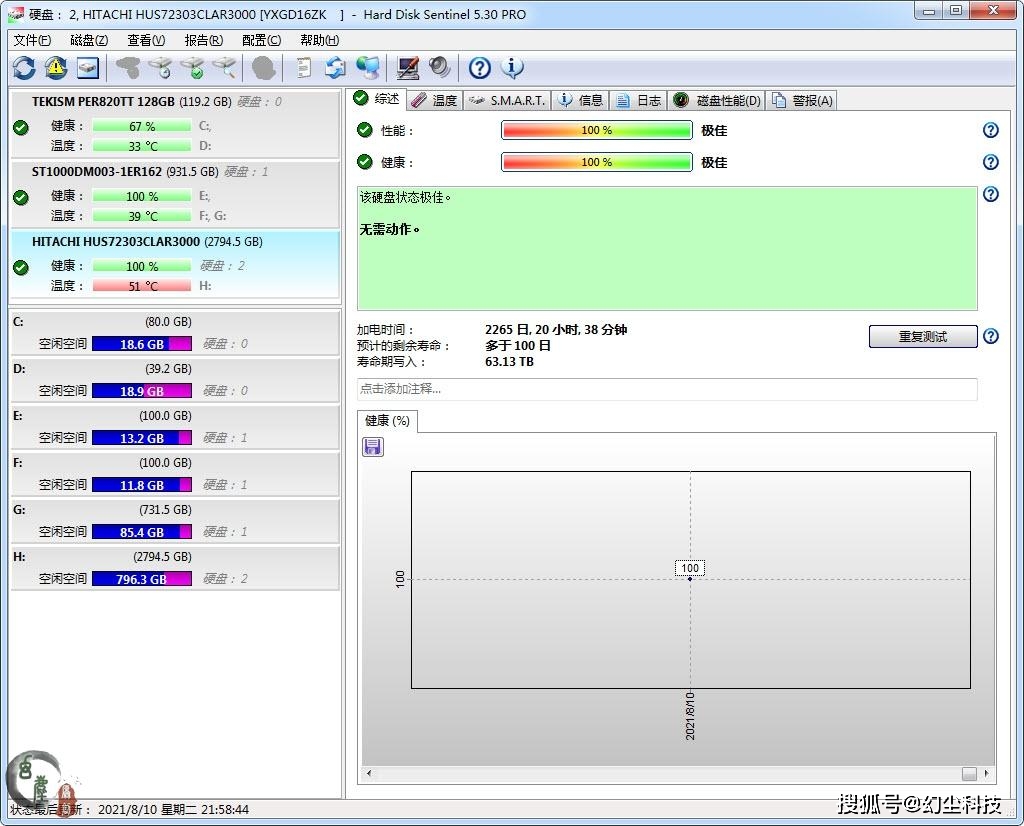Click the power-on time value 2265 日, 20 小时, 38 分钟
1024x826 pixels.
556,330
